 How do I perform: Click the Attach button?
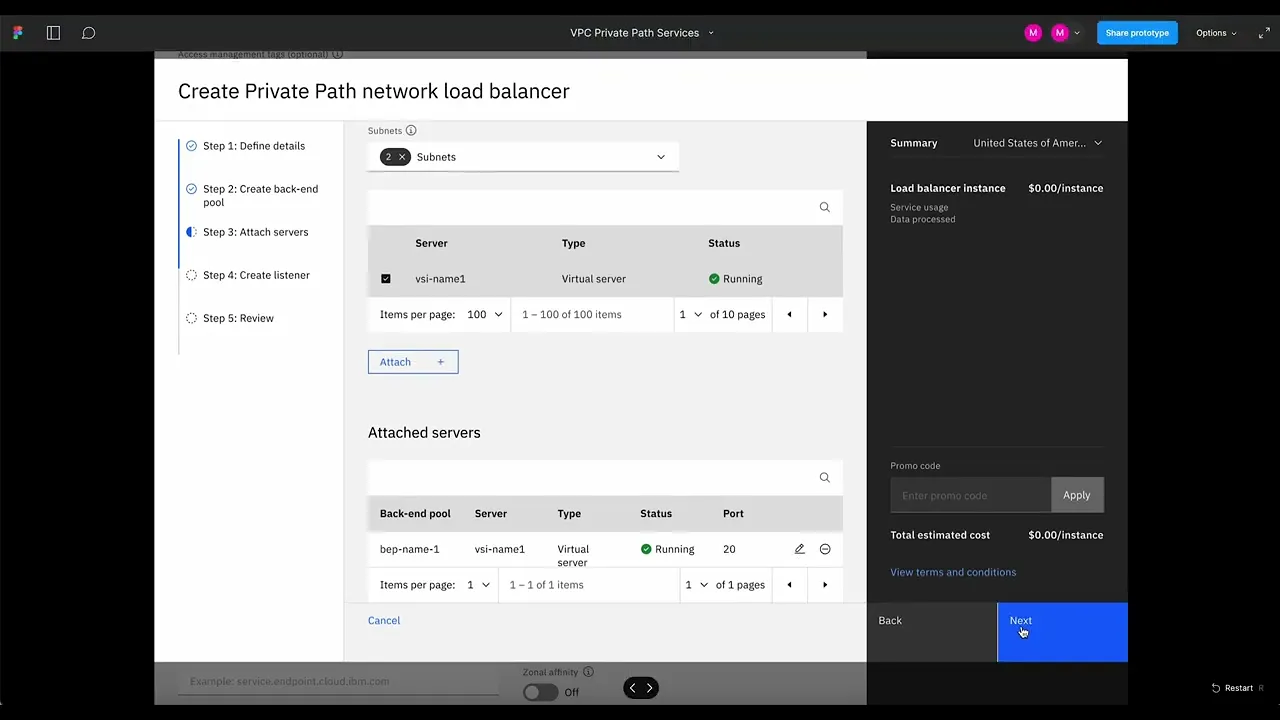tap(413, 362)
